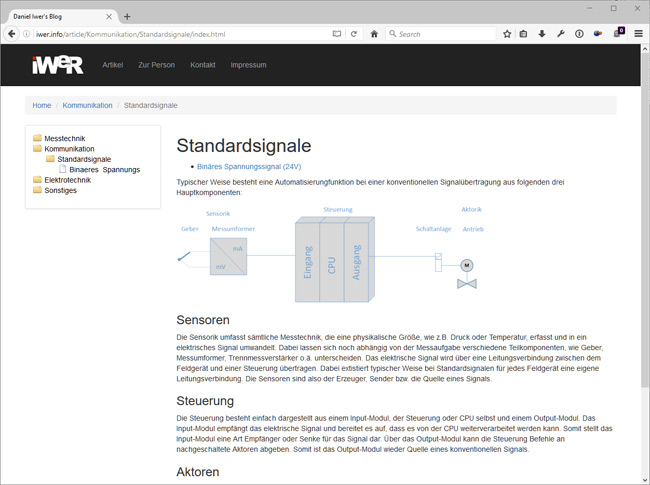Click the page vertical scrollbar thumb

tap(645, 220)
